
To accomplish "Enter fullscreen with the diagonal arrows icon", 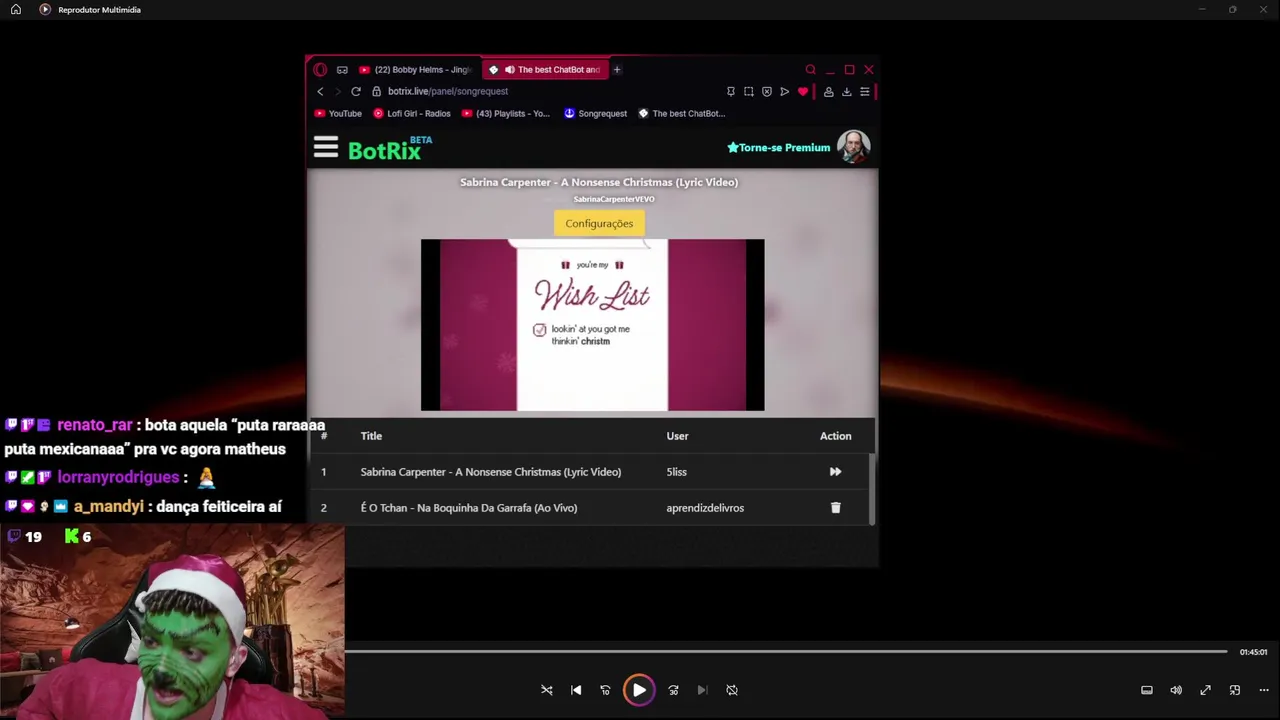I will [x=1205, y=690].
